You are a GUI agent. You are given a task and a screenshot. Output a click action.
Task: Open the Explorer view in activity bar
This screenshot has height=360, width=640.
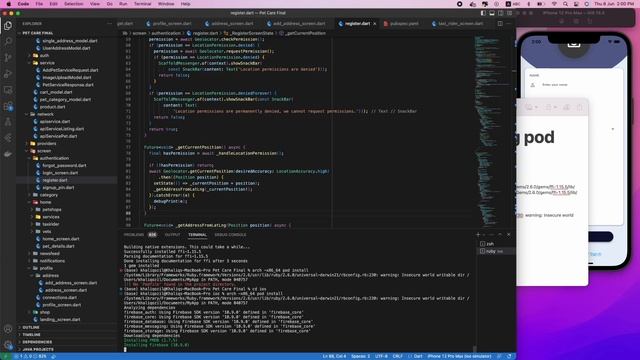[x=8, y=25]
